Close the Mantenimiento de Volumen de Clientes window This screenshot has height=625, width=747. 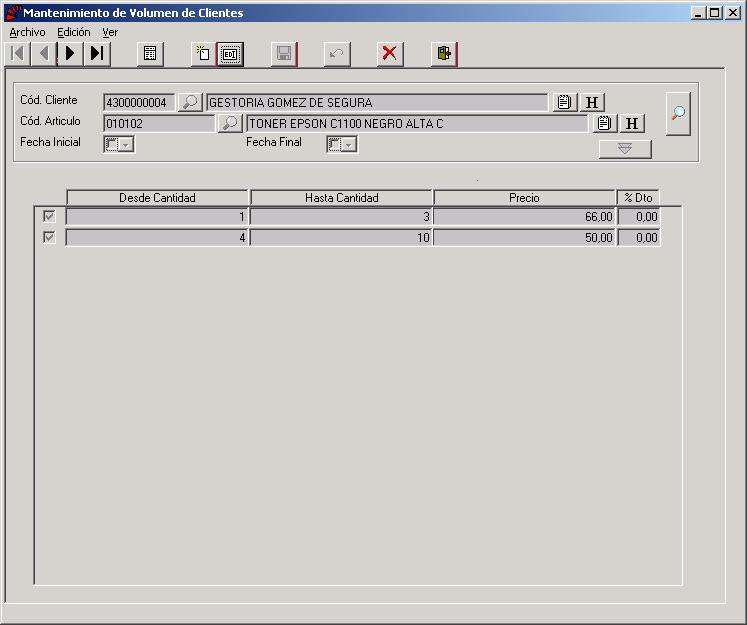click(733, 13)
